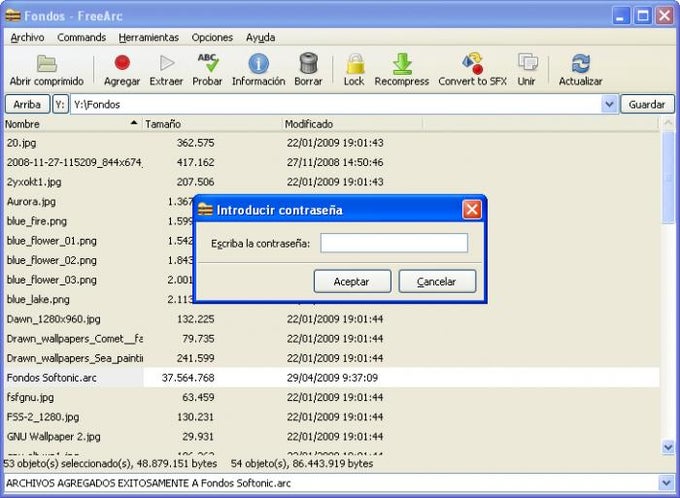Open the Commands menu

point(82,38)
